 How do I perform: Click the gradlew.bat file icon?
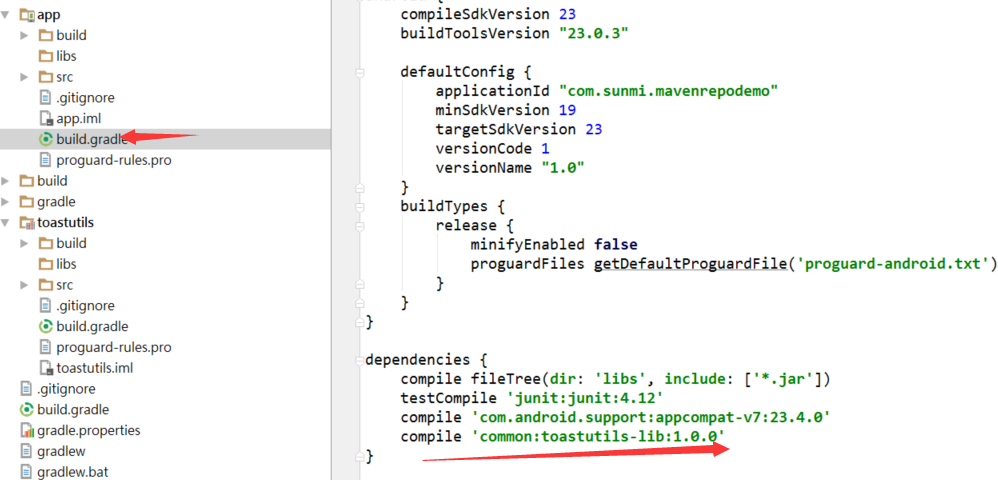(26, 472)
